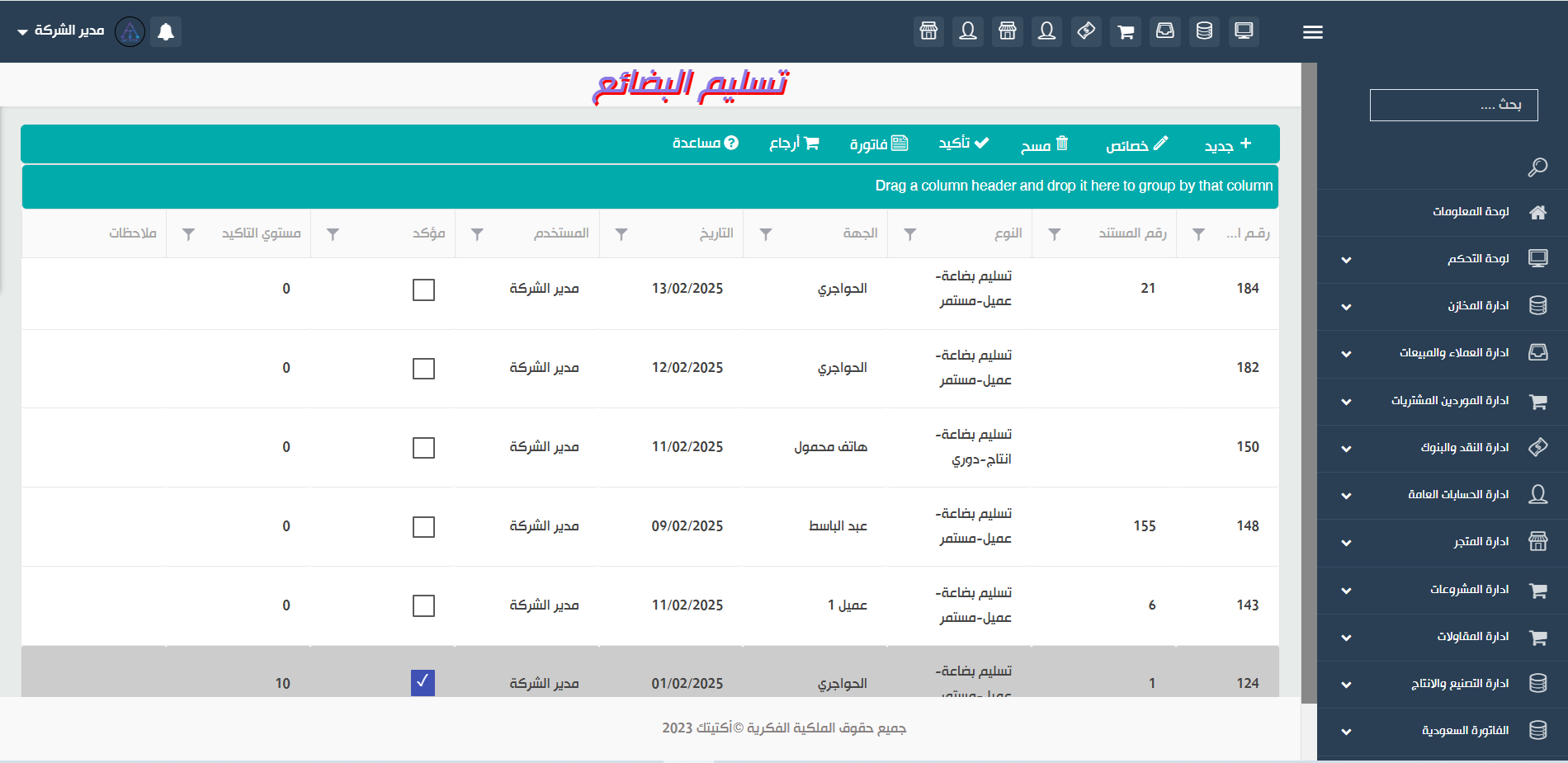Click the money tag icon in top navbar
The height and width of the screenshot is (763, 1568).
tap(1086, 31)
